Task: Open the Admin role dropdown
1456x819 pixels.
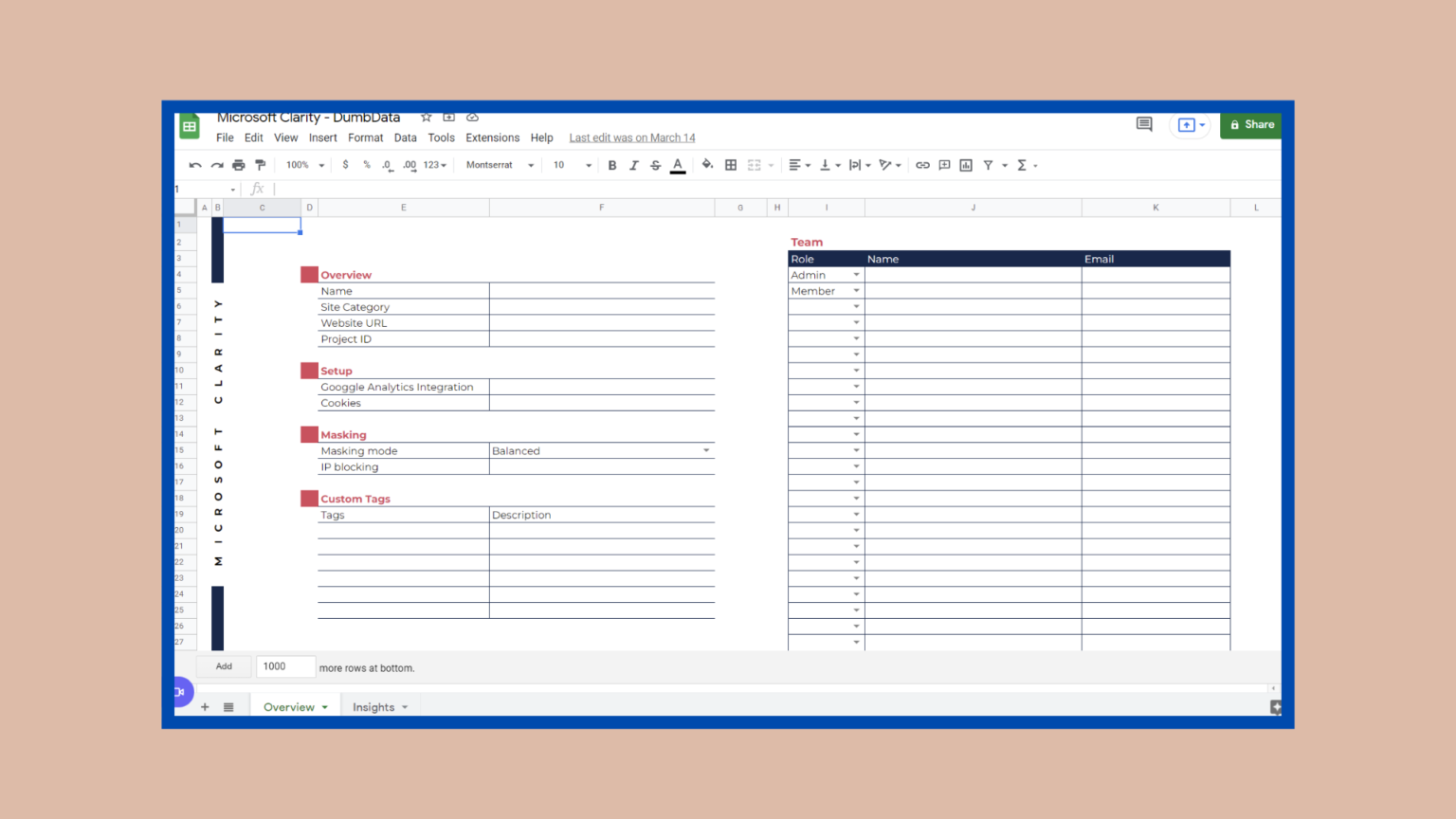Action: point(856,274)
